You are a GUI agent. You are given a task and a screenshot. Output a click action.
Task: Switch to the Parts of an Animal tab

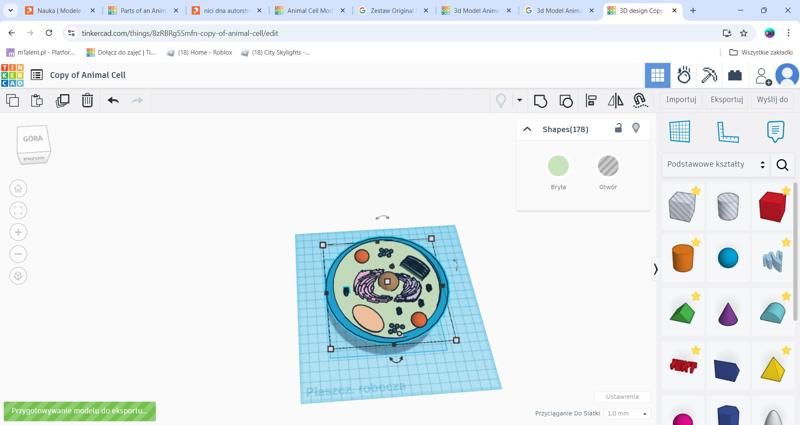point(143,10)
